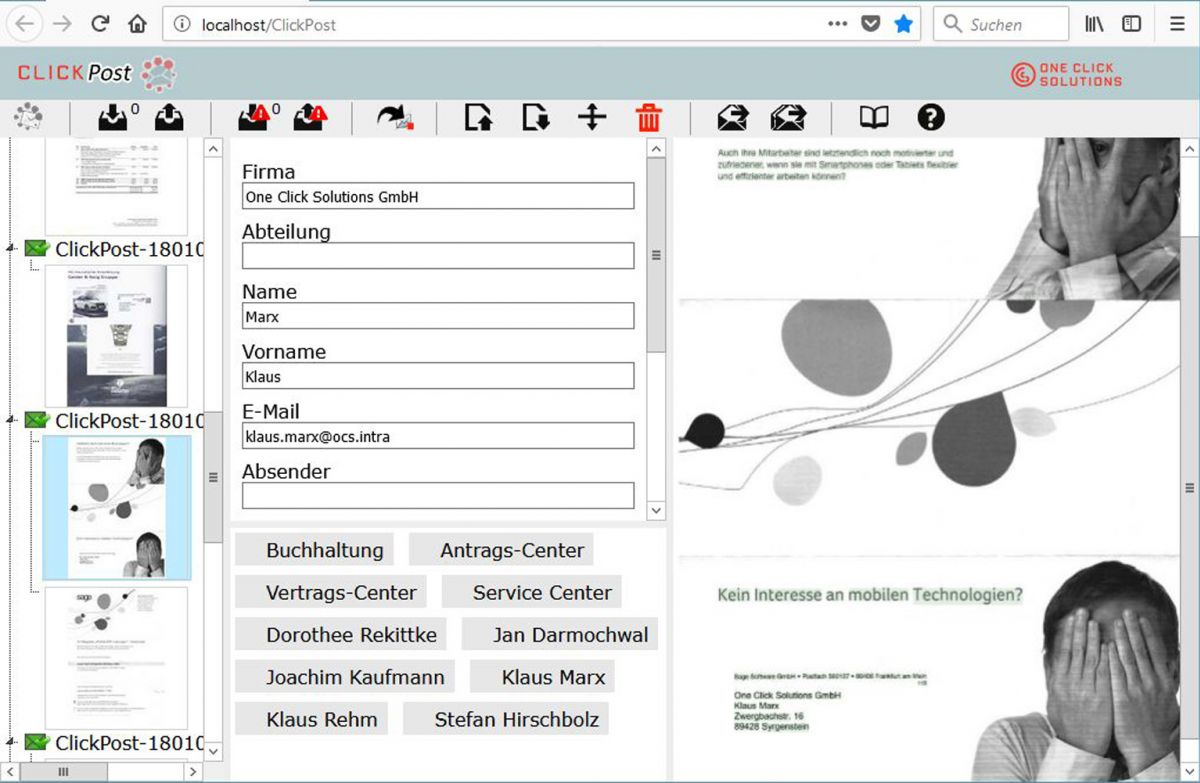Click the stacked envelopes send-all icon

[x=788, y=118]
